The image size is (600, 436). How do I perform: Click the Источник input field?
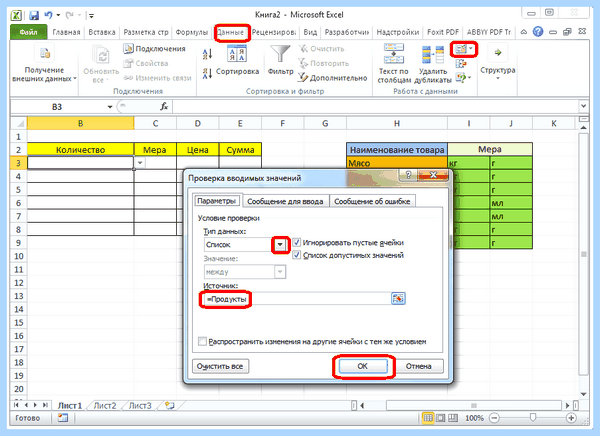[297, 299]
